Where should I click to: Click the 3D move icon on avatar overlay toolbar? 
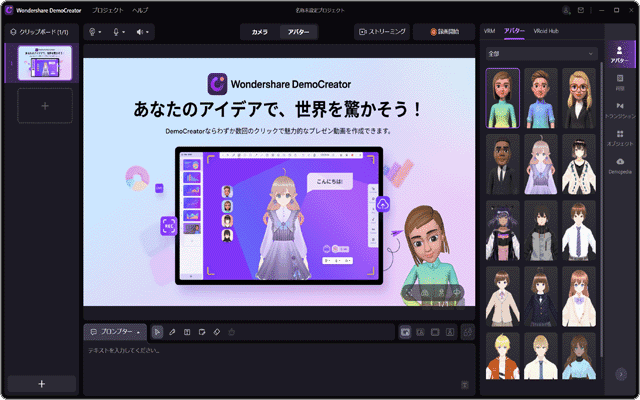click(457, 292)
